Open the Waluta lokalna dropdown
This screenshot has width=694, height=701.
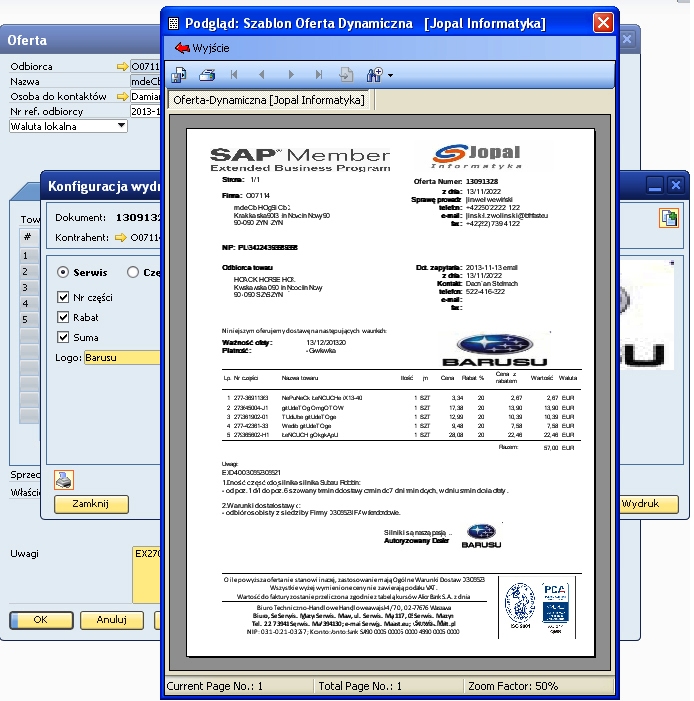(121, 126)
